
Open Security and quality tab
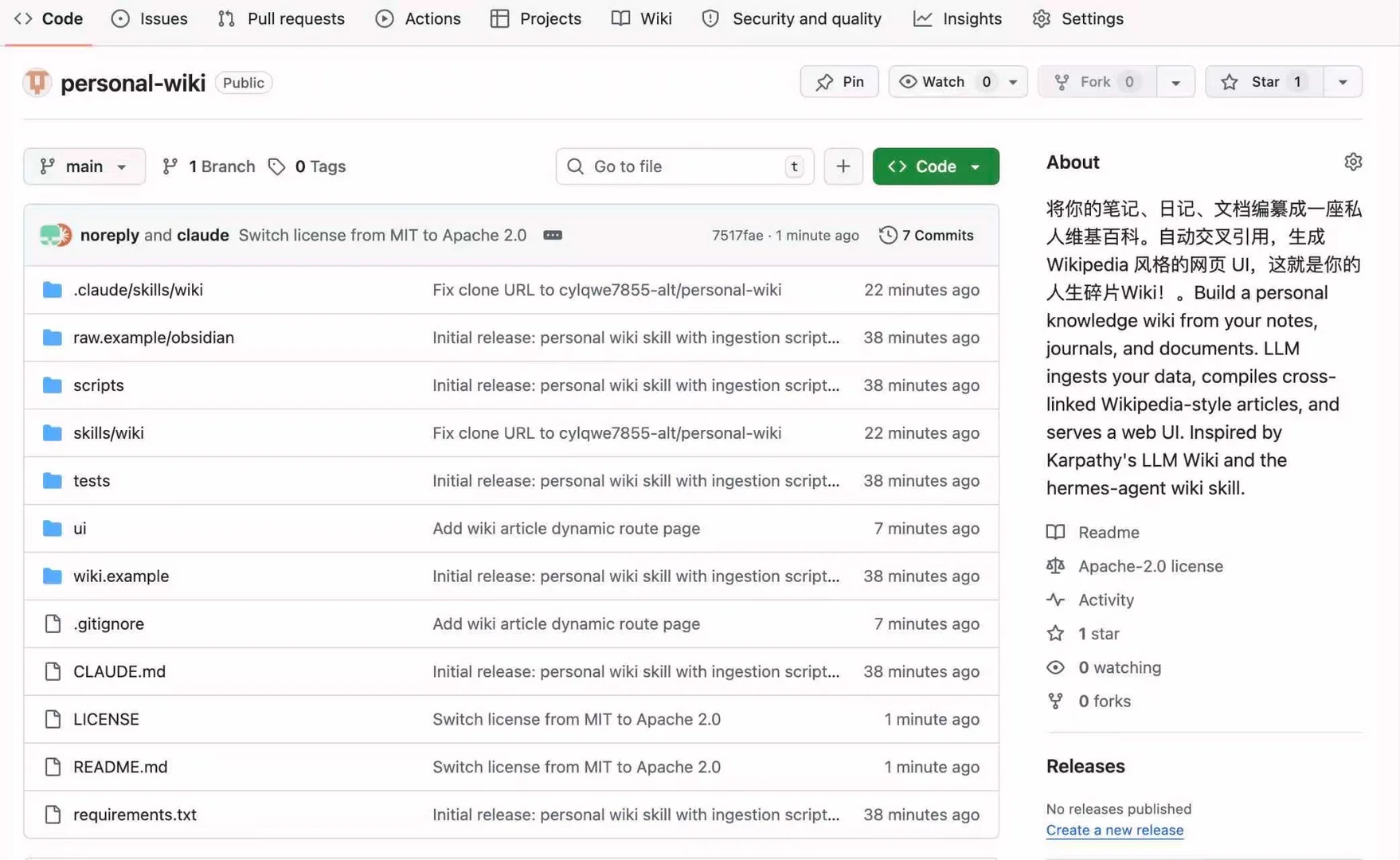pos(792,18)
